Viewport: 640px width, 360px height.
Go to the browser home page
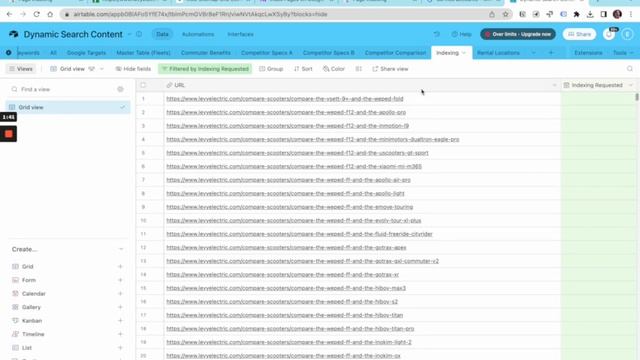point(50,14)
